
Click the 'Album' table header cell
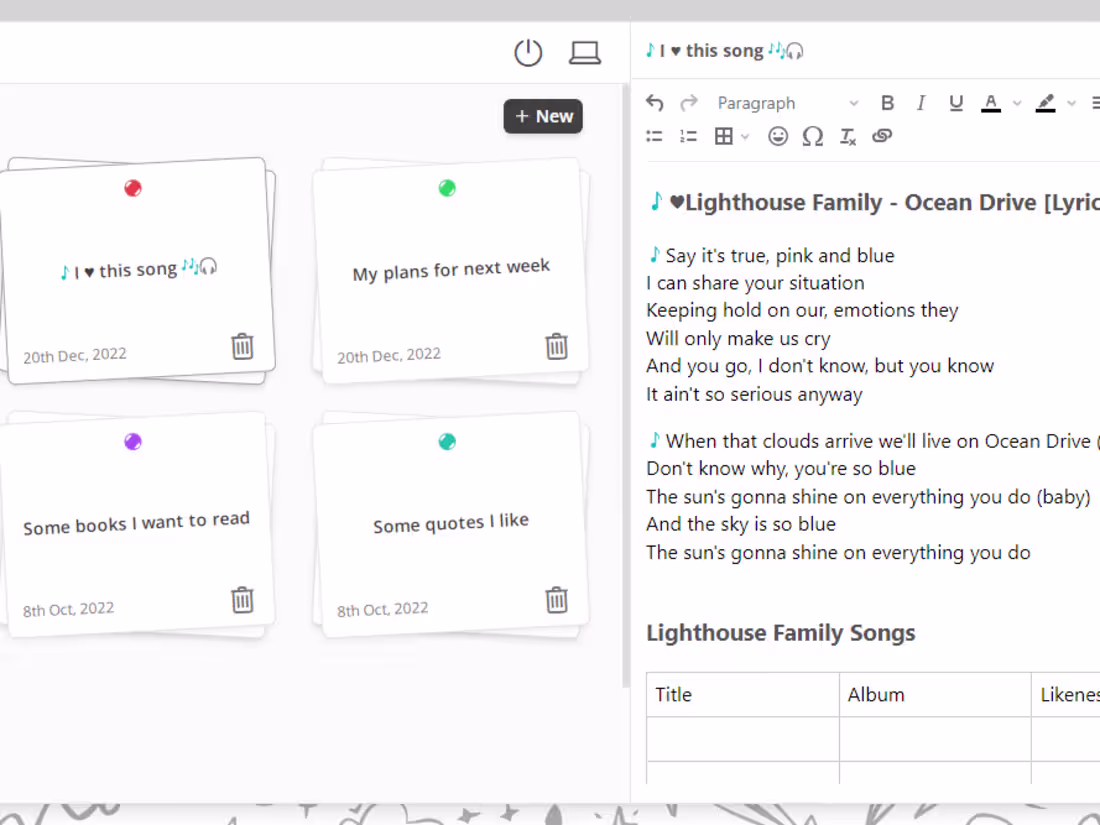935,695
